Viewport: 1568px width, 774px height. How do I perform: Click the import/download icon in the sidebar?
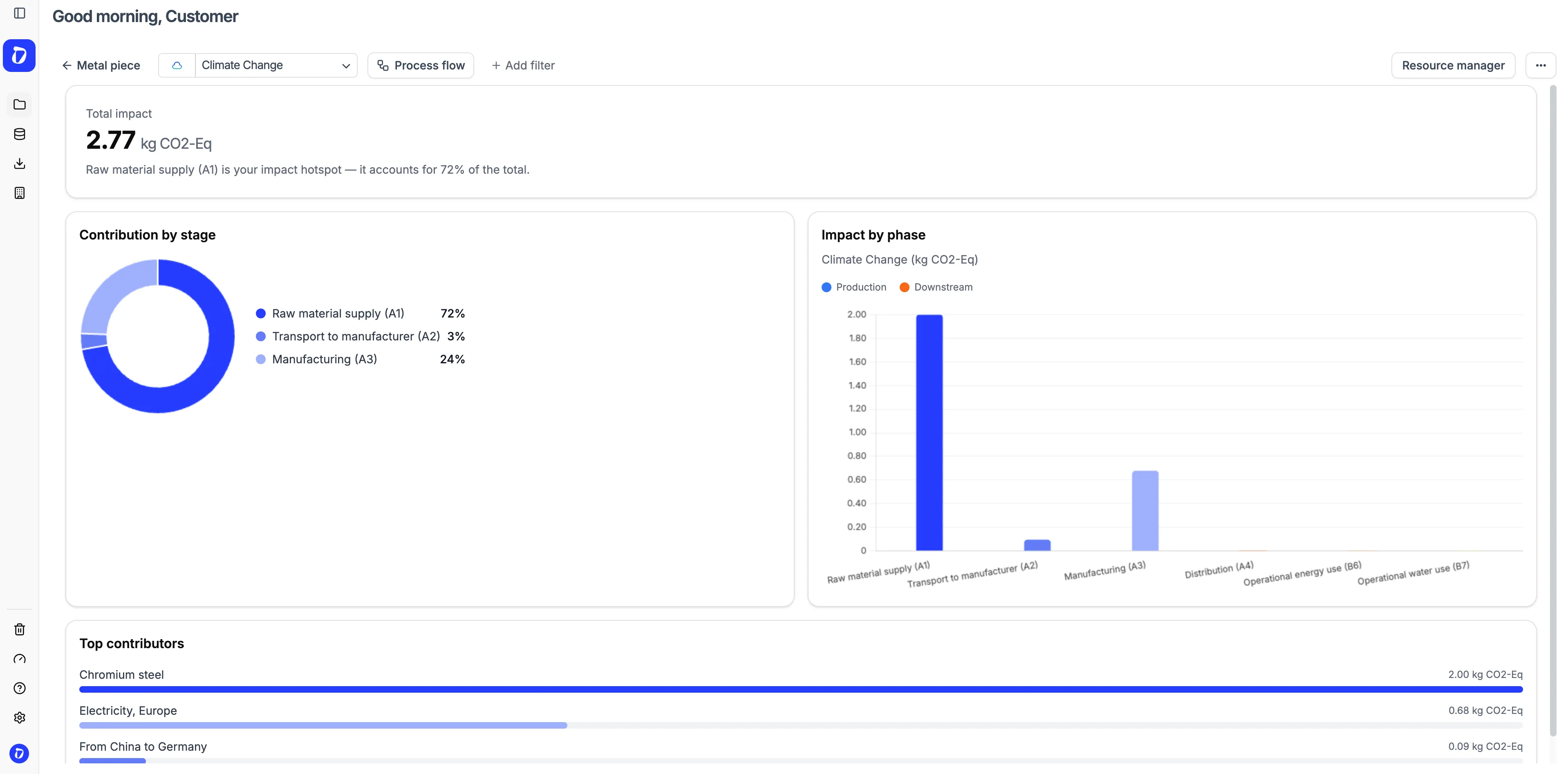[x=19, y=163]
